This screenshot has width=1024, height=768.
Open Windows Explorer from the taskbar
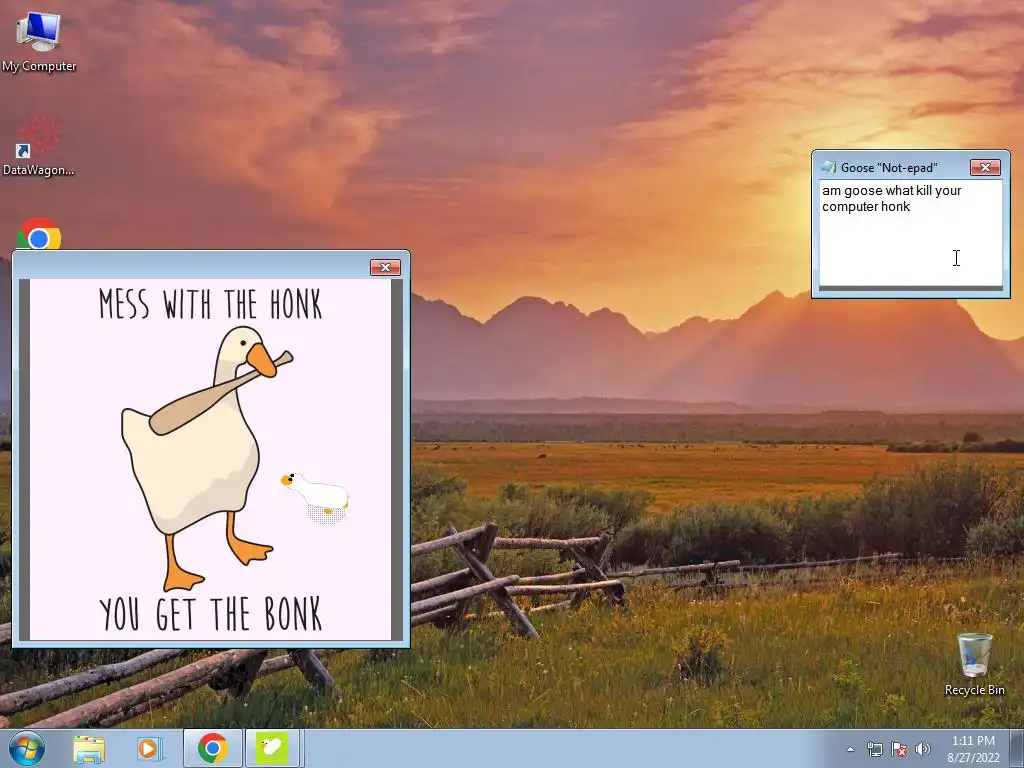point(89,748)
